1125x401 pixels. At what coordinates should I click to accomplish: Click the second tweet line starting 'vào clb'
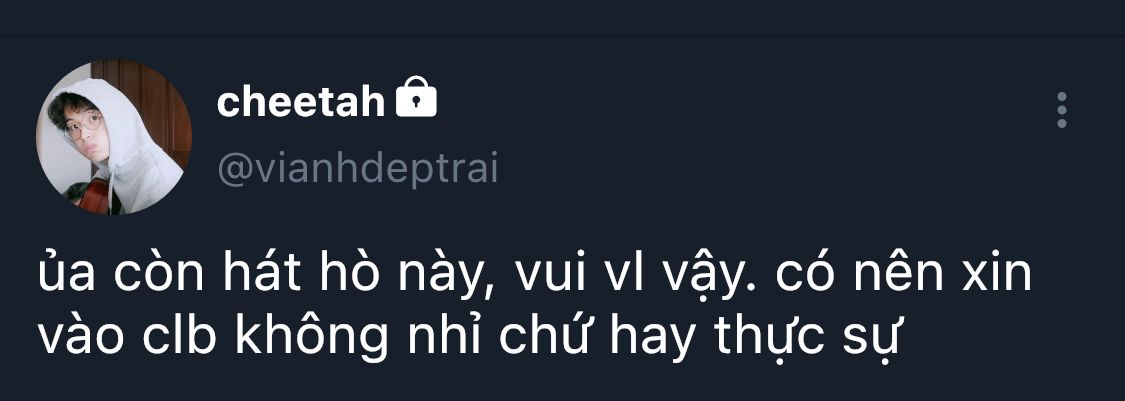(468, 336)
